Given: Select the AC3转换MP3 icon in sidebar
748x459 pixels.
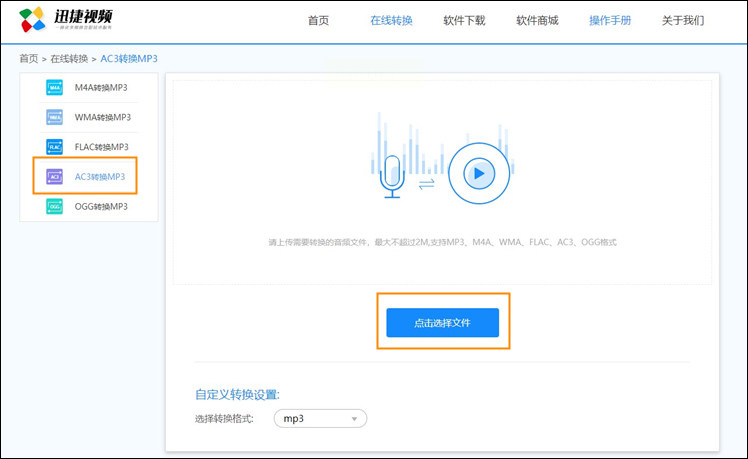Looking at the screenshot, I should click(x=54, y=177).
